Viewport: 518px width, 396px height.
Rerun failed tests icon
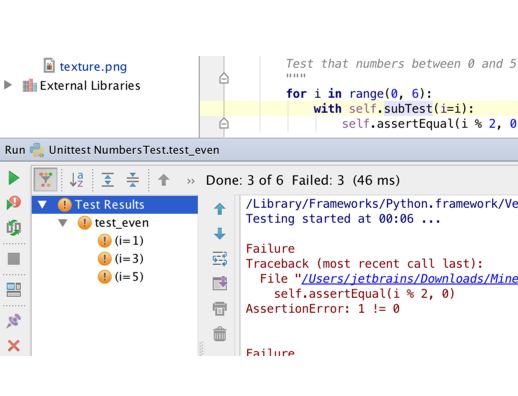(x=14, y=203)
